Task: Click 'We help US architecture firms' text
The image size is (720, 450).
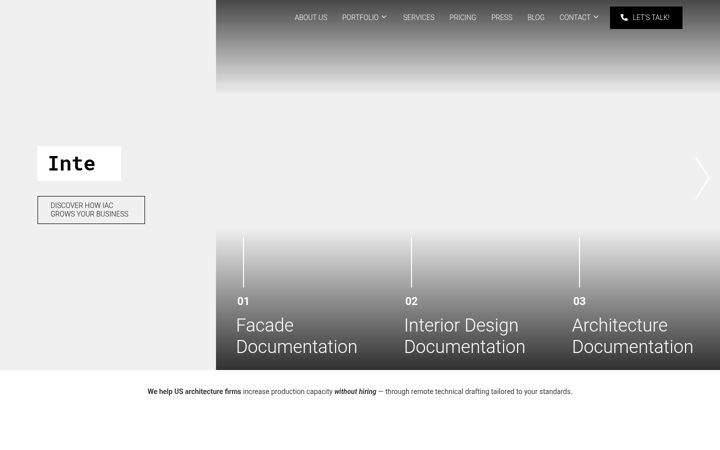Action: tap(194, 392)
